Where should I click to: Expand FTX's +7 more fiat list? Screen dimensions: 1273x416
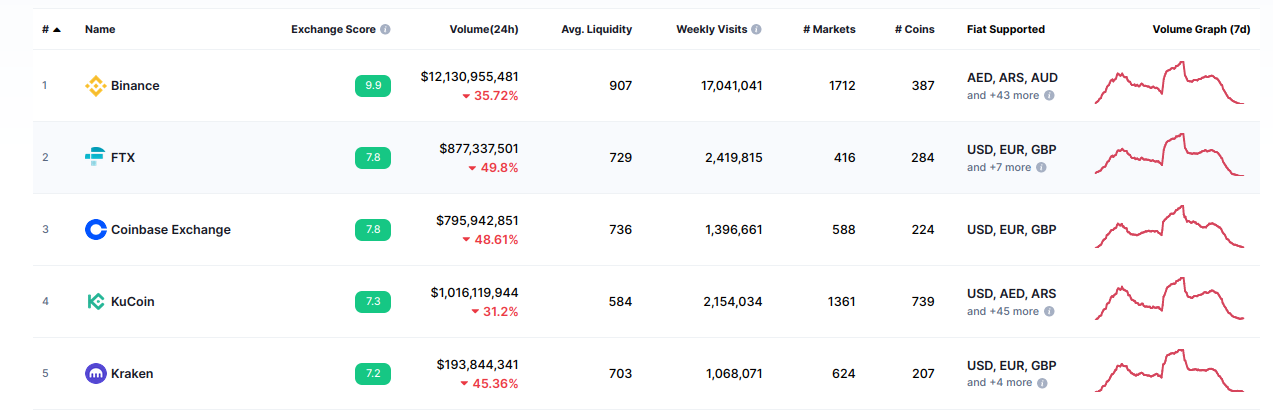pyautogui.click(x=998, y=168)
